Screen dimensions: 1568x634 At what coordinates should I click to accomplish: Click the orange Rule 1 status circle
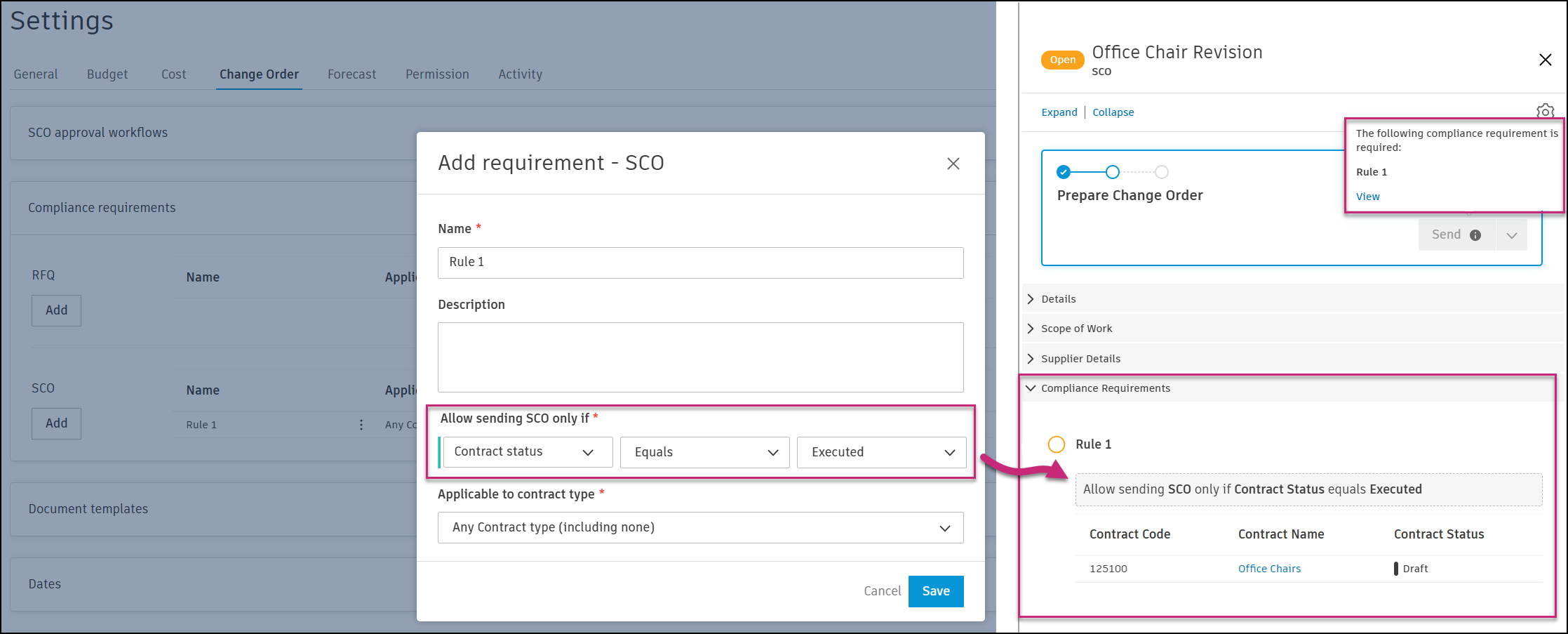1056,444
